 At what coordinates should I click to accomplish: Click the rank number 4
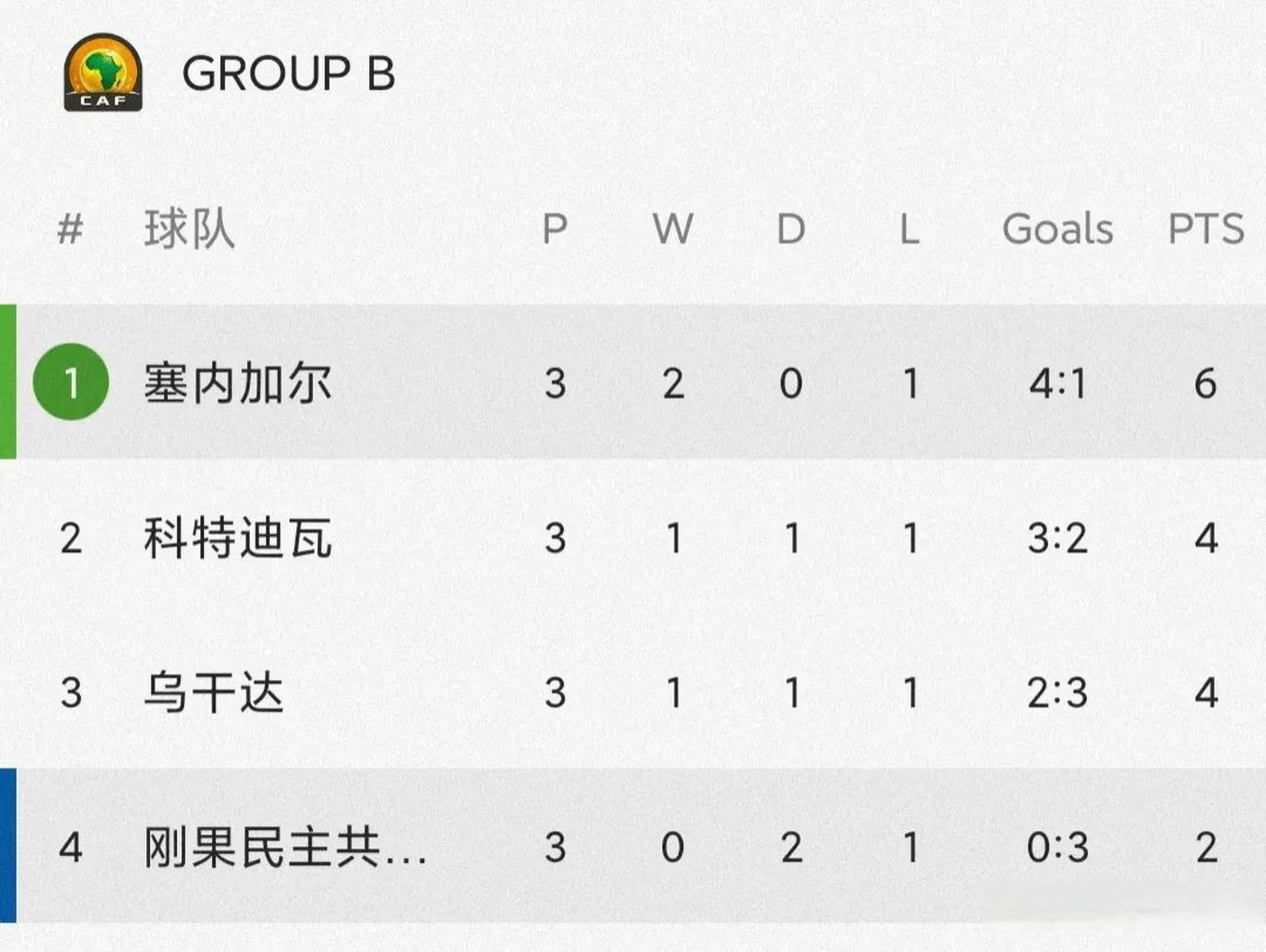point(70,847)
